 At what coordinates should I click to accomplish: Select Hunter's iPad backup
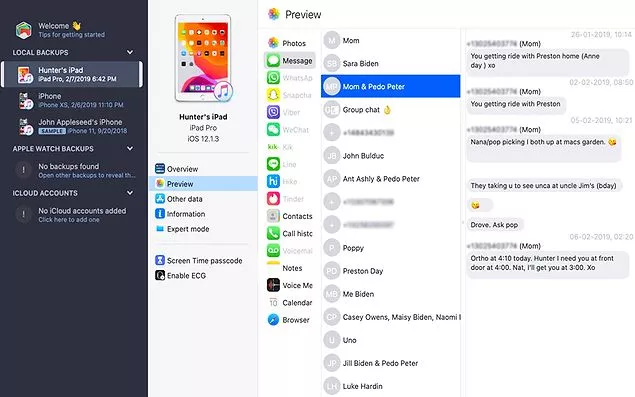72,74
